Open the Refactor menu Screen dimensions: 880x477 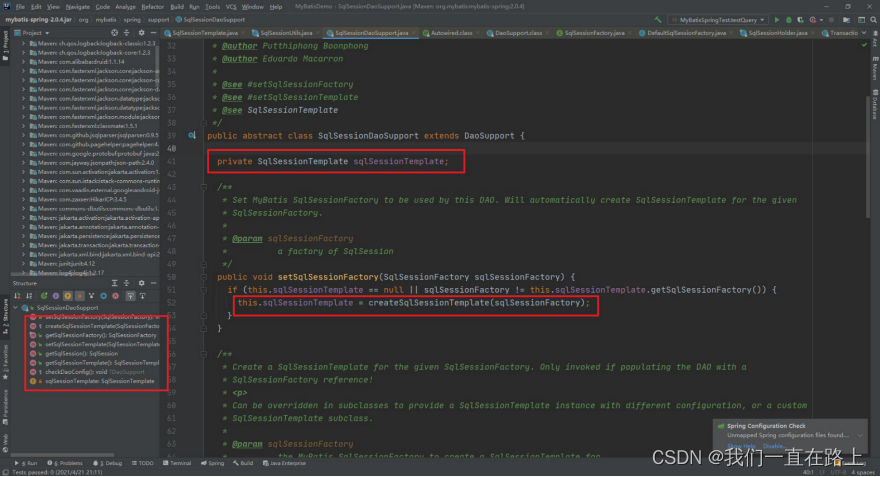[x=152, y=7]
